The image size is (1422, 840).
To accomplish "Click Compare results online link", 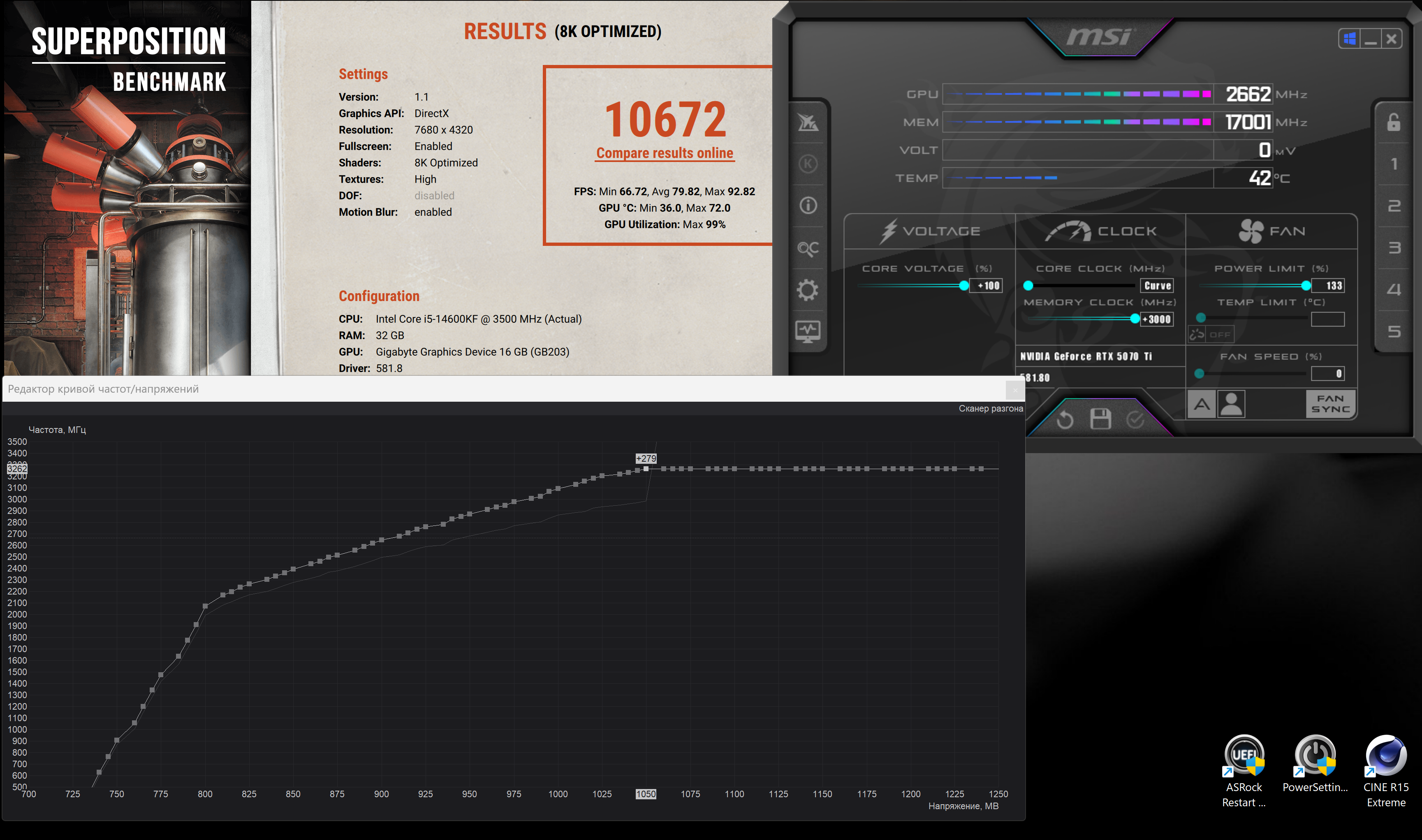I will click(x=665, y=153).
